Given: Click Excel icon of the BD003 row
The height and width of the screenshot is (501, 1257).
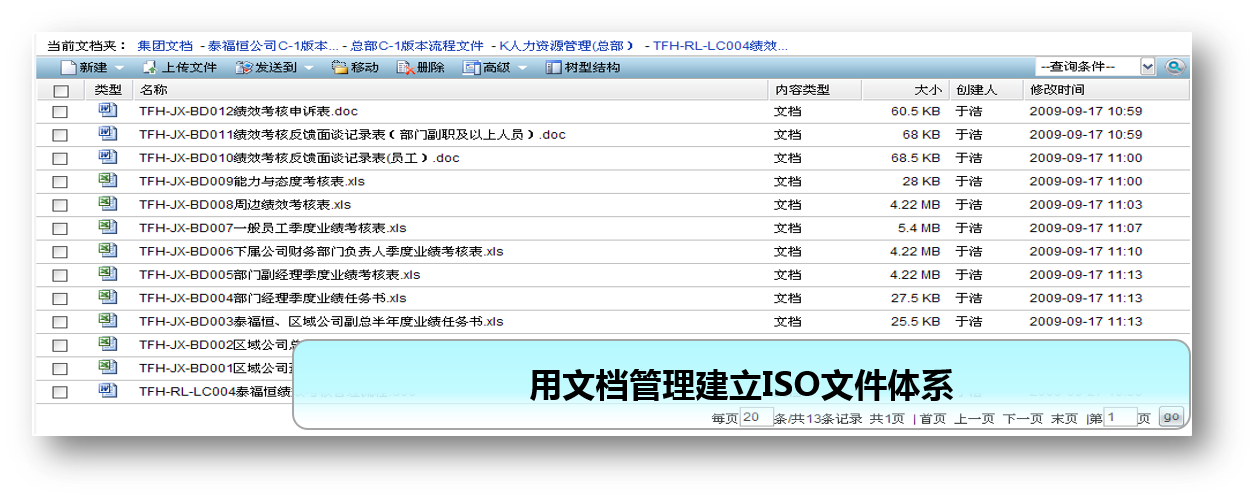Looking at the screenshot, I should pyautogui.click(x=107, y=320).
